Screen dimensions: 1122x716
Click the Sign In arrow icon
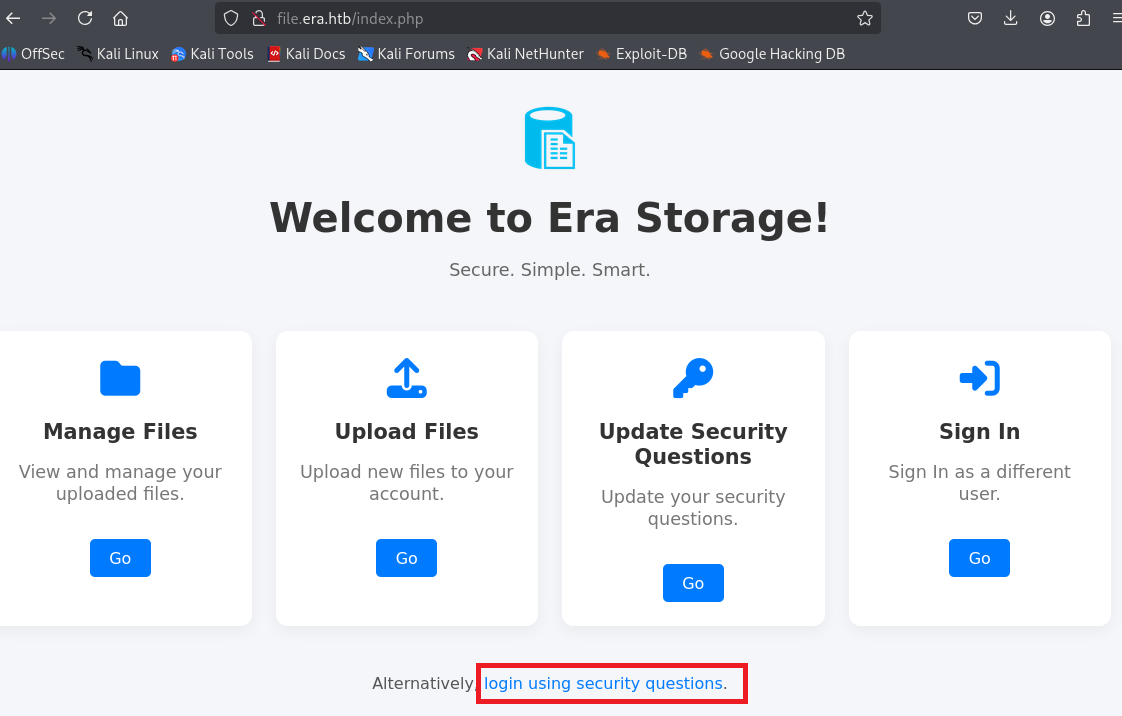click(x=979, y=379)
